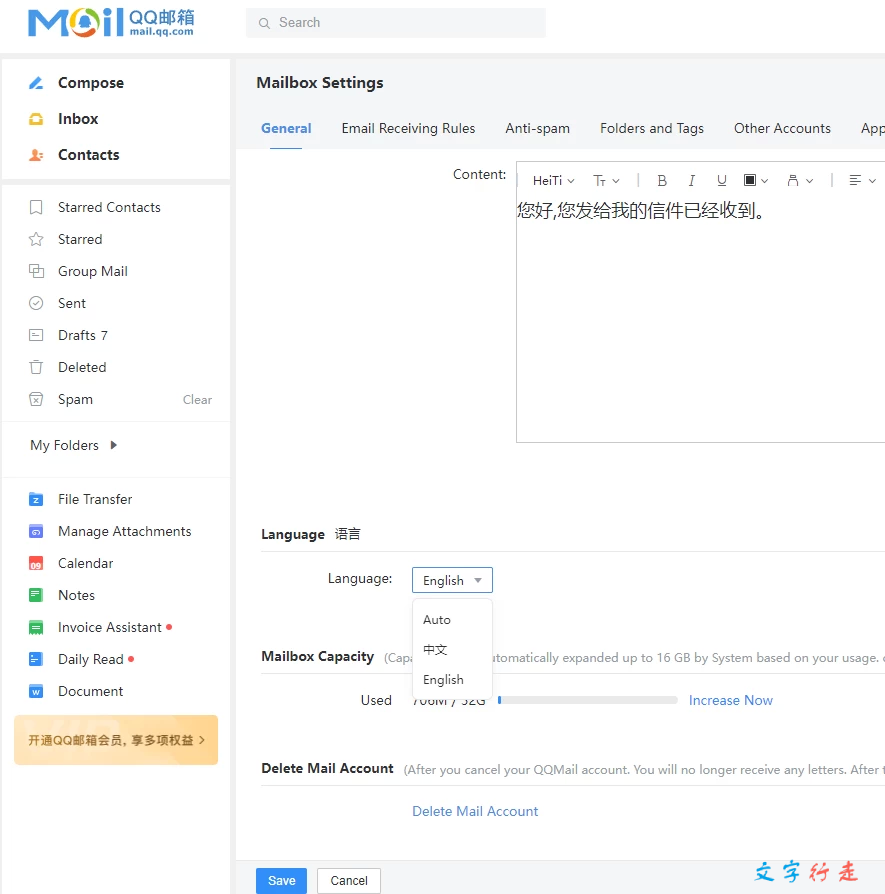885x894 pixels.
Task: Go to Starred mail
Action: pyautogui.click(x=79, y=239)
